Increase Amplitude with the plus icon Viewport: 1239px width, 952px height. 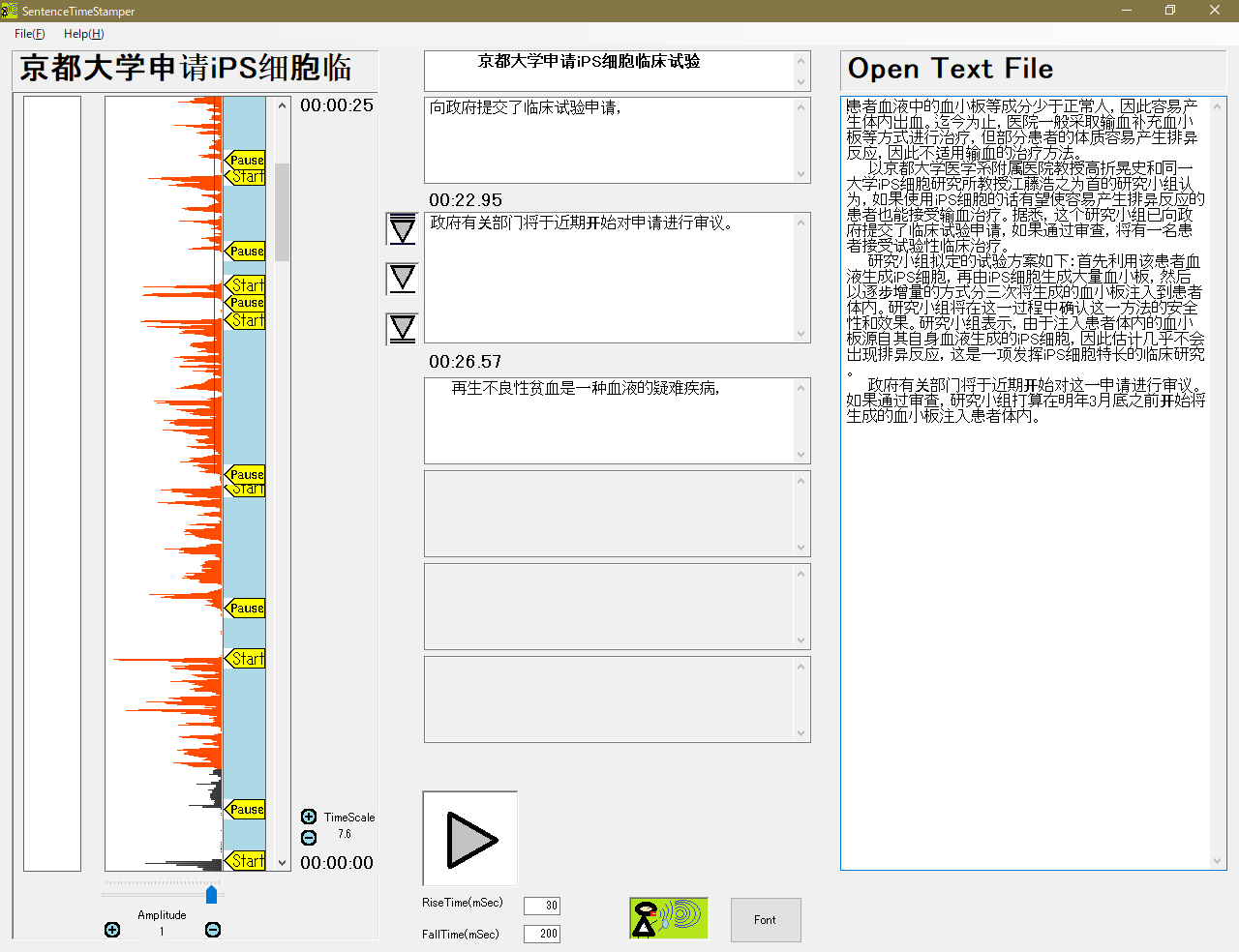[x=112, y=930]
